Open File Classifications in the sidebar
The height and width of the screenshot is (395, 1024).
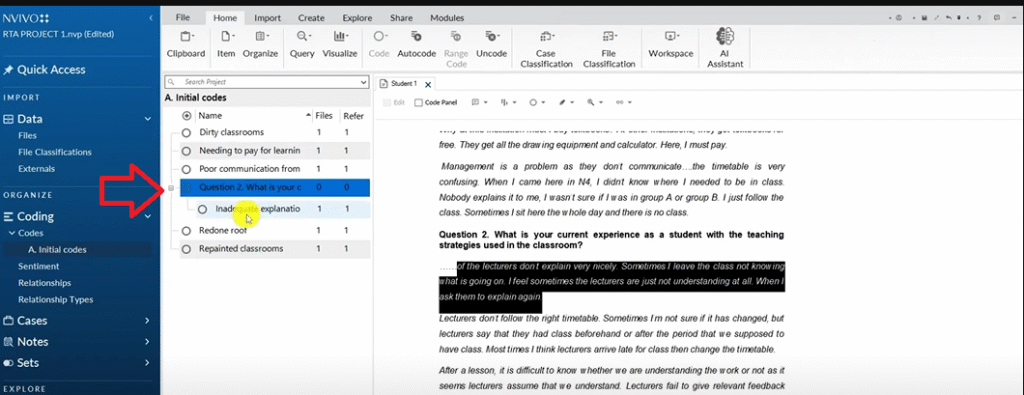coord(55,152)
